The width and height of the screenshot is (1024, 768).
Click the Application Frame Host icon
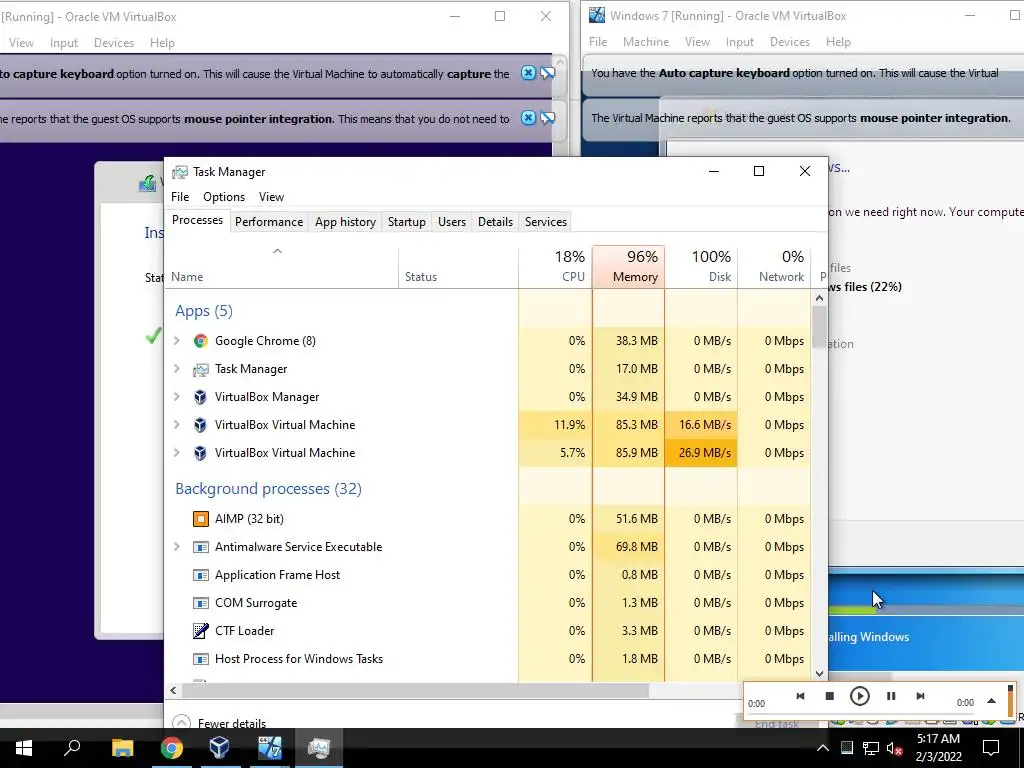point(200,575)
